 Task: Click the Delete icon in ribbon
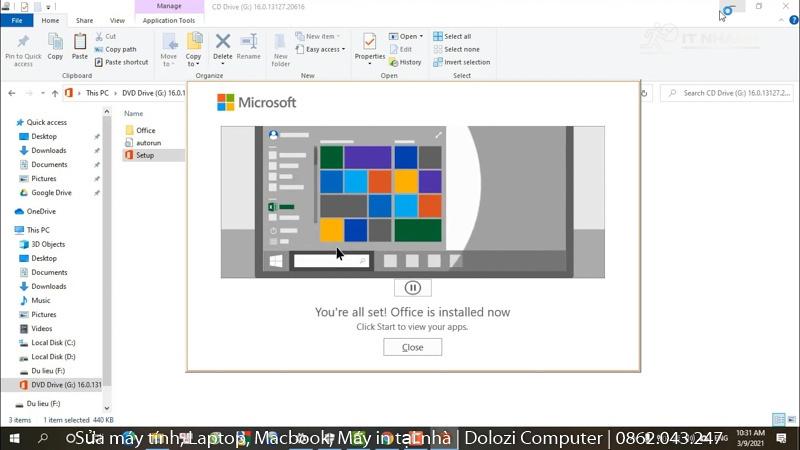pos(223,42)
